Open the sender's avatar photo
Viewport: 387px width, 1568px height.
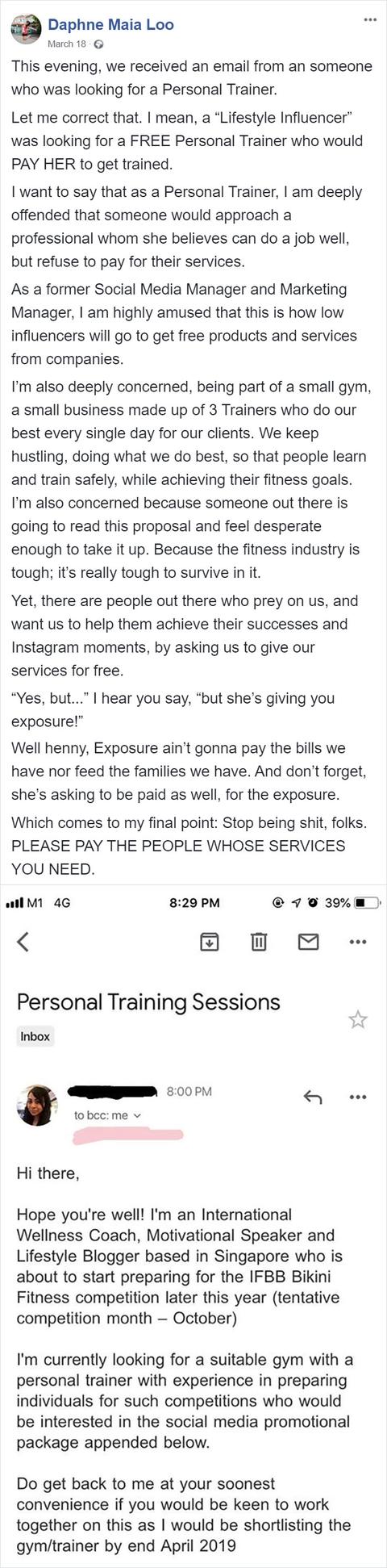[x=37, y=1105]
